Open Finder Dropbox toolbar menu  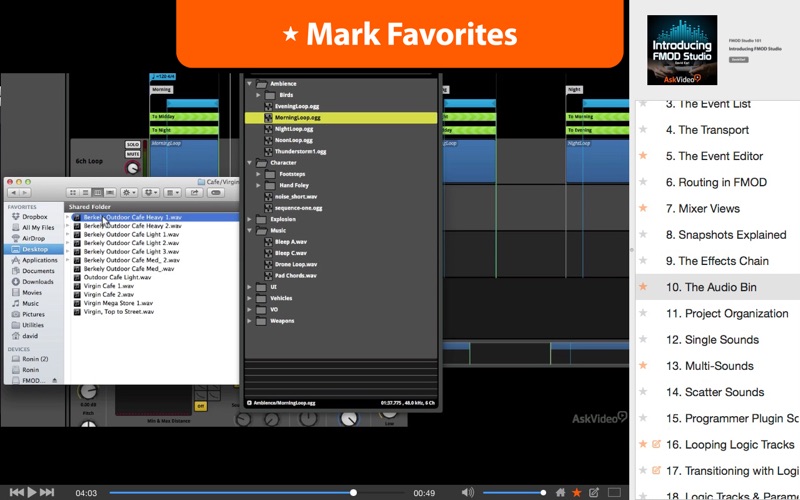point(151,193)
